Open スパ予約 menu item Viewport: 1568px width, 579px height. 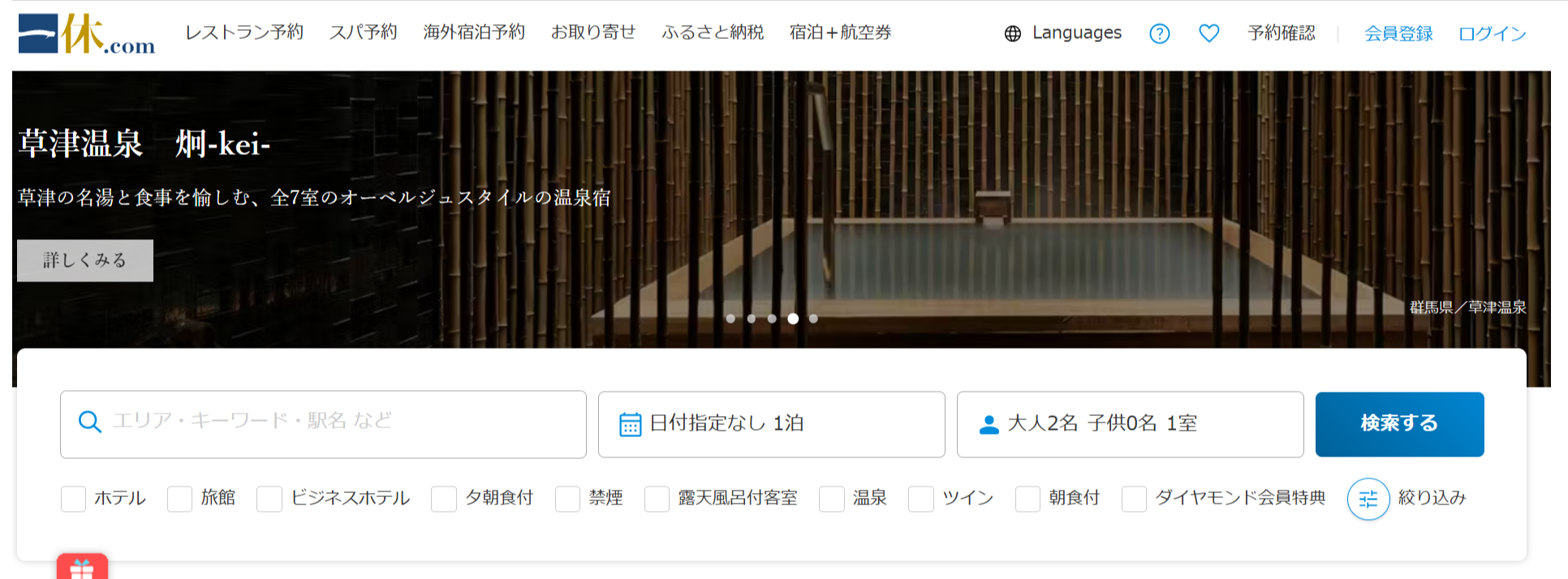pos(364,32)
